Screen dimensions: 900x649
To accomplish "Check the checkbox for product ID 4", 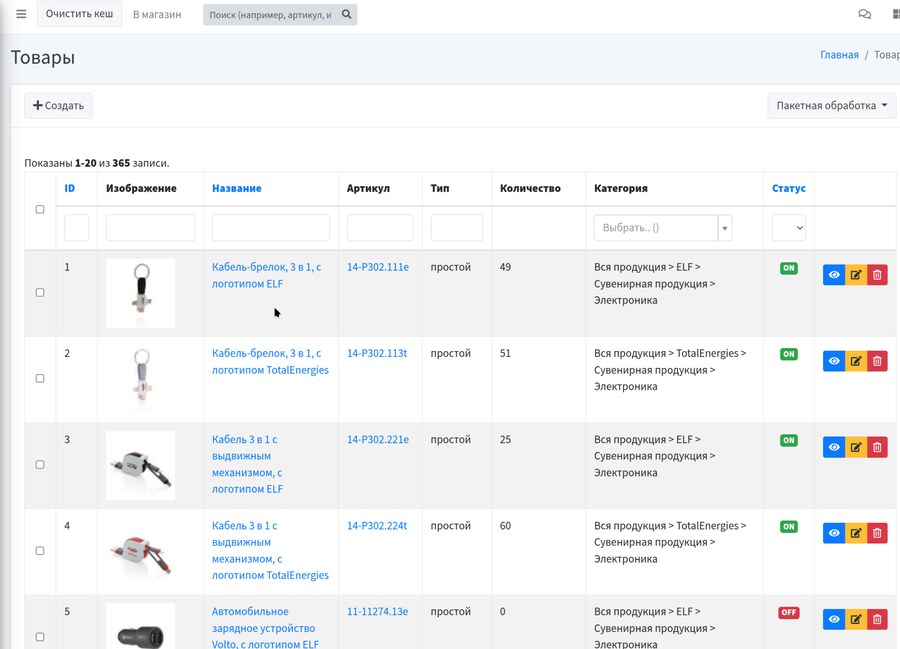I will [40, 551].
